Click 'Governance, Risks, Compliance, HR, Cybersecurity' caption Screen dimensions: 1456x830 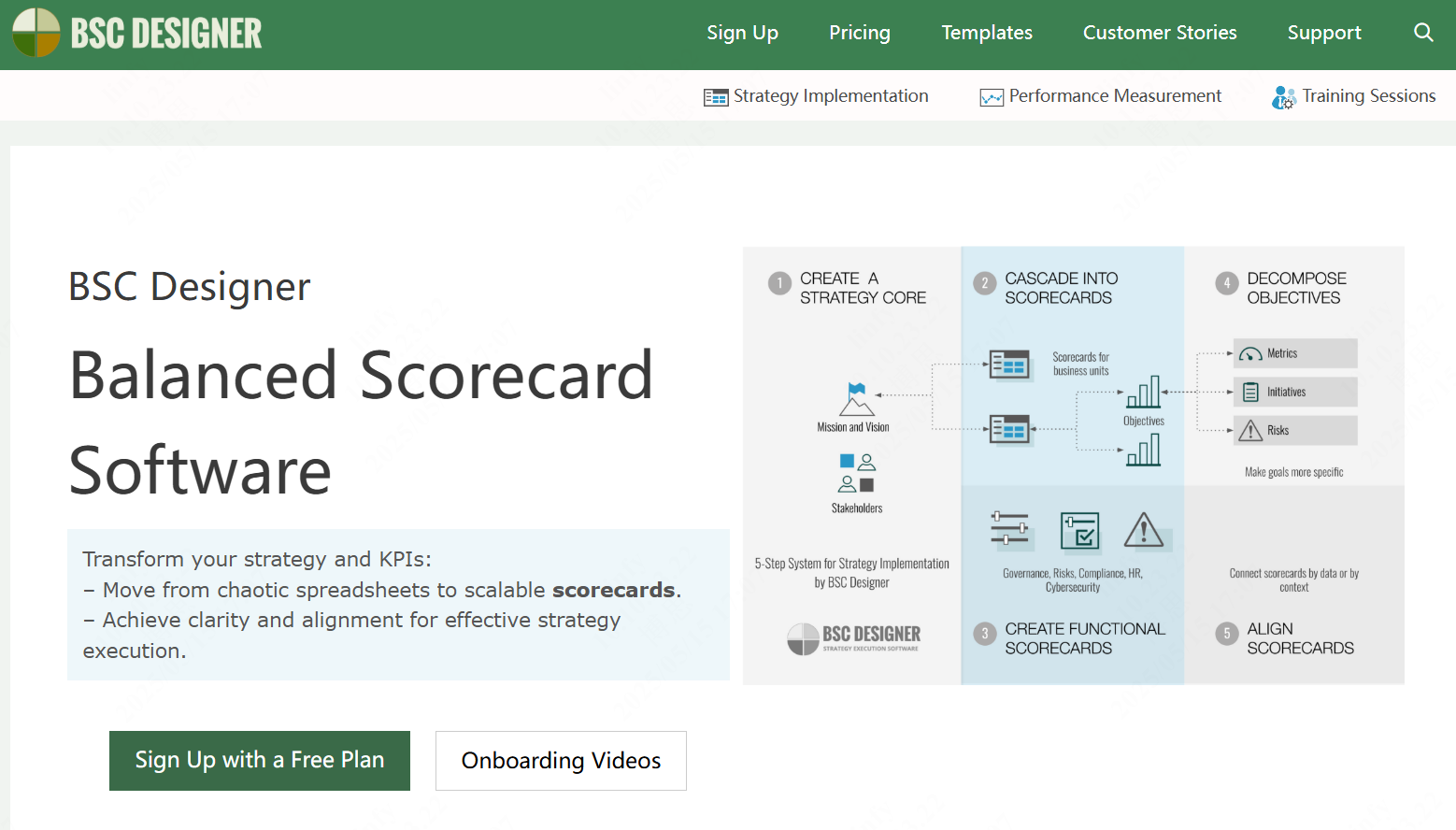click(x=1073, y=580)
